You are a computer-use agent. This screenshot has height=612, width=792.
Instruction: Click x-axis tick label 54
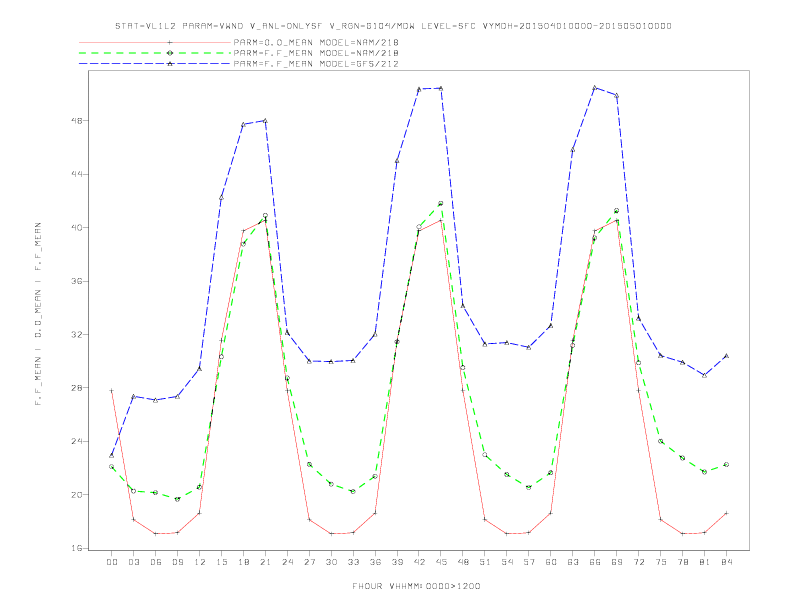coord(507,562)
